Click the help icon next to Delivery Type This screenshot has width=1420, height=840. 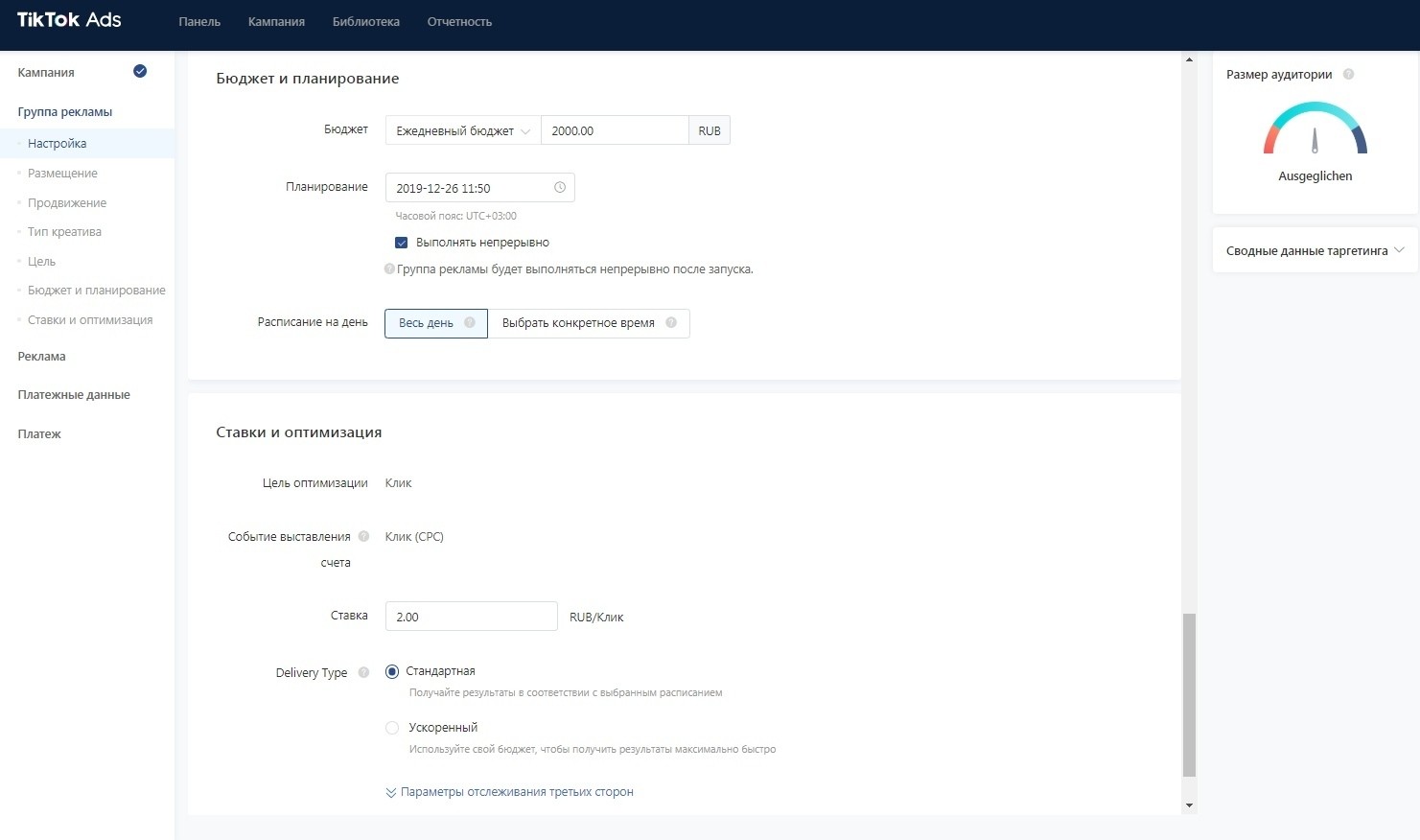click(x=363, y=672)
